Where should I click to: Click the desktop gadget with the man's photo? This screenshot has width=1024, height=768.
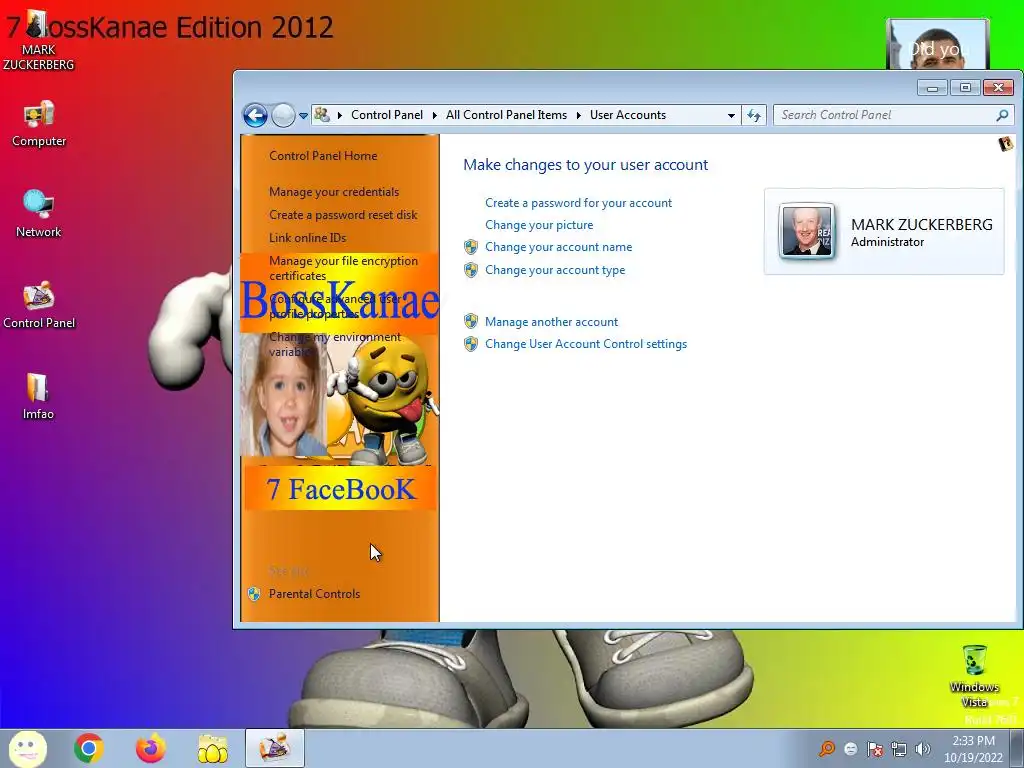938,44
